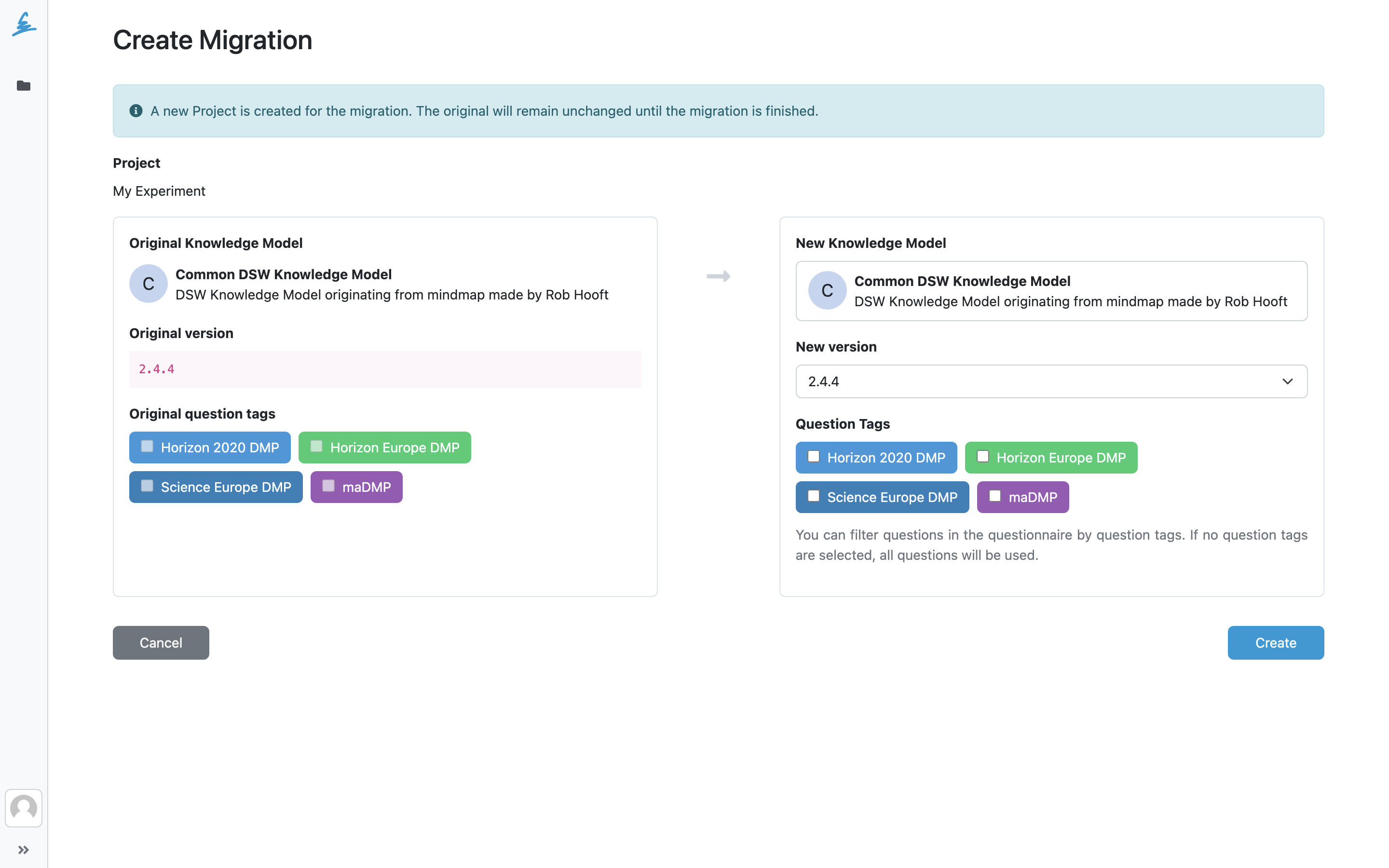This screenshot has width=1389, height=868.
Task: Click disabled Horizon 2020 DMP original tag checkbox
Action: [147, 446]
